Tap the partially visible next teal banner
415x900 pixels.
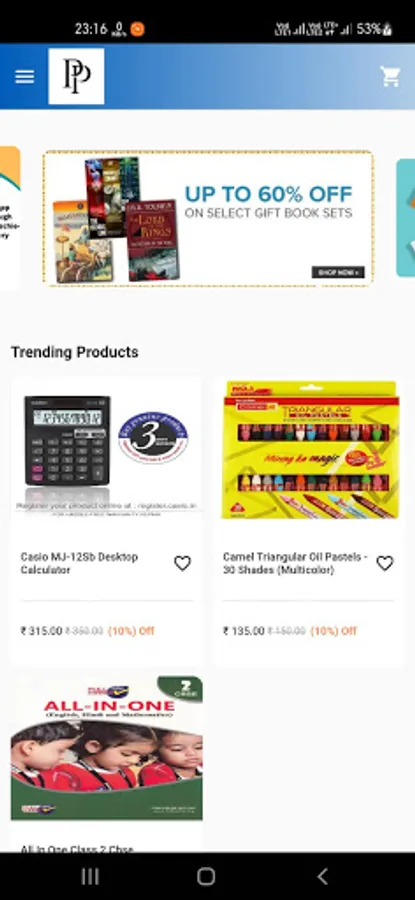pos(405,218)
